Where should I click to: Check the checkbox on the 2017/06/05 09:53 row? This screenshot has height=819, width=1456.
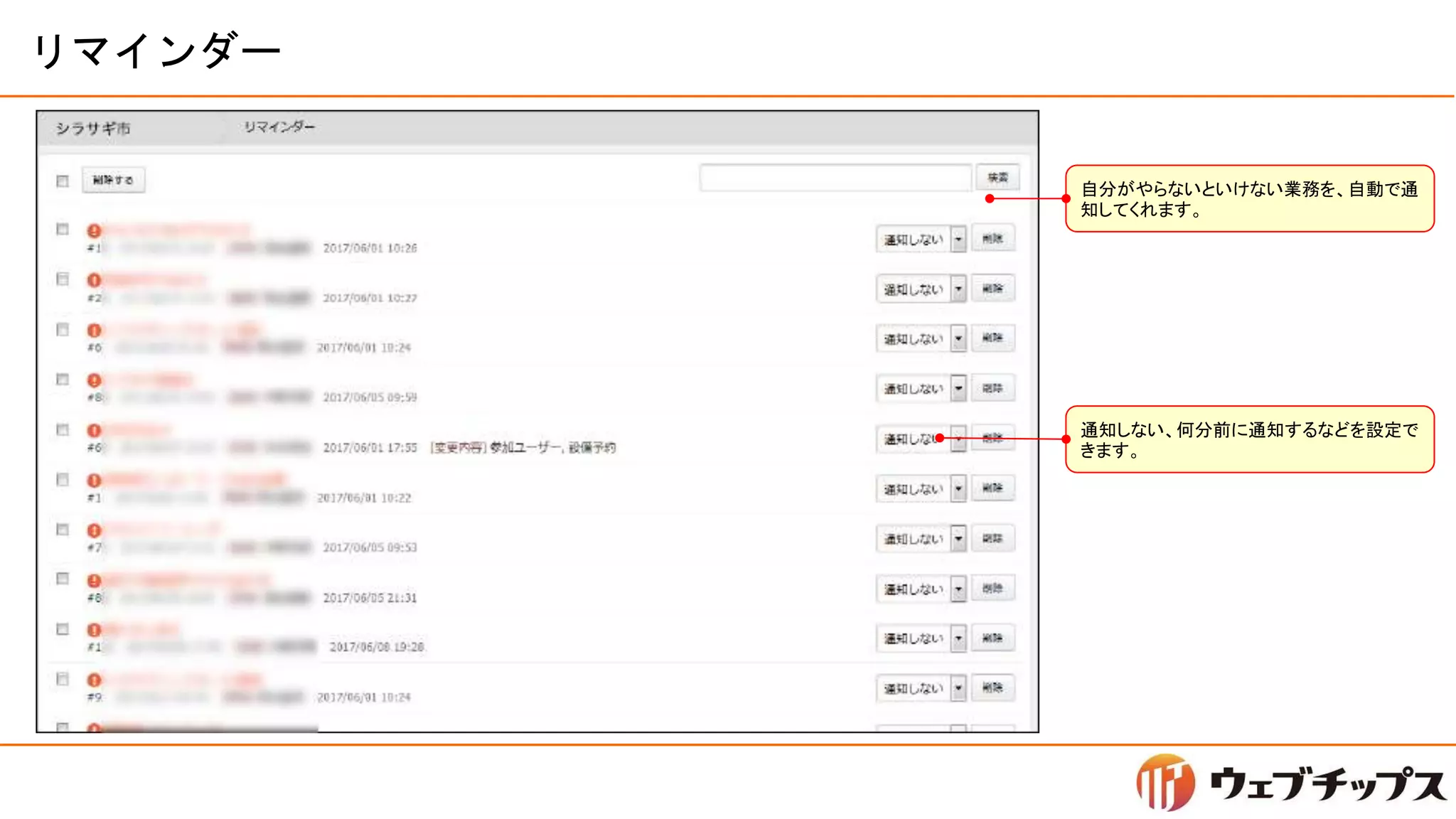click(63, 530)
